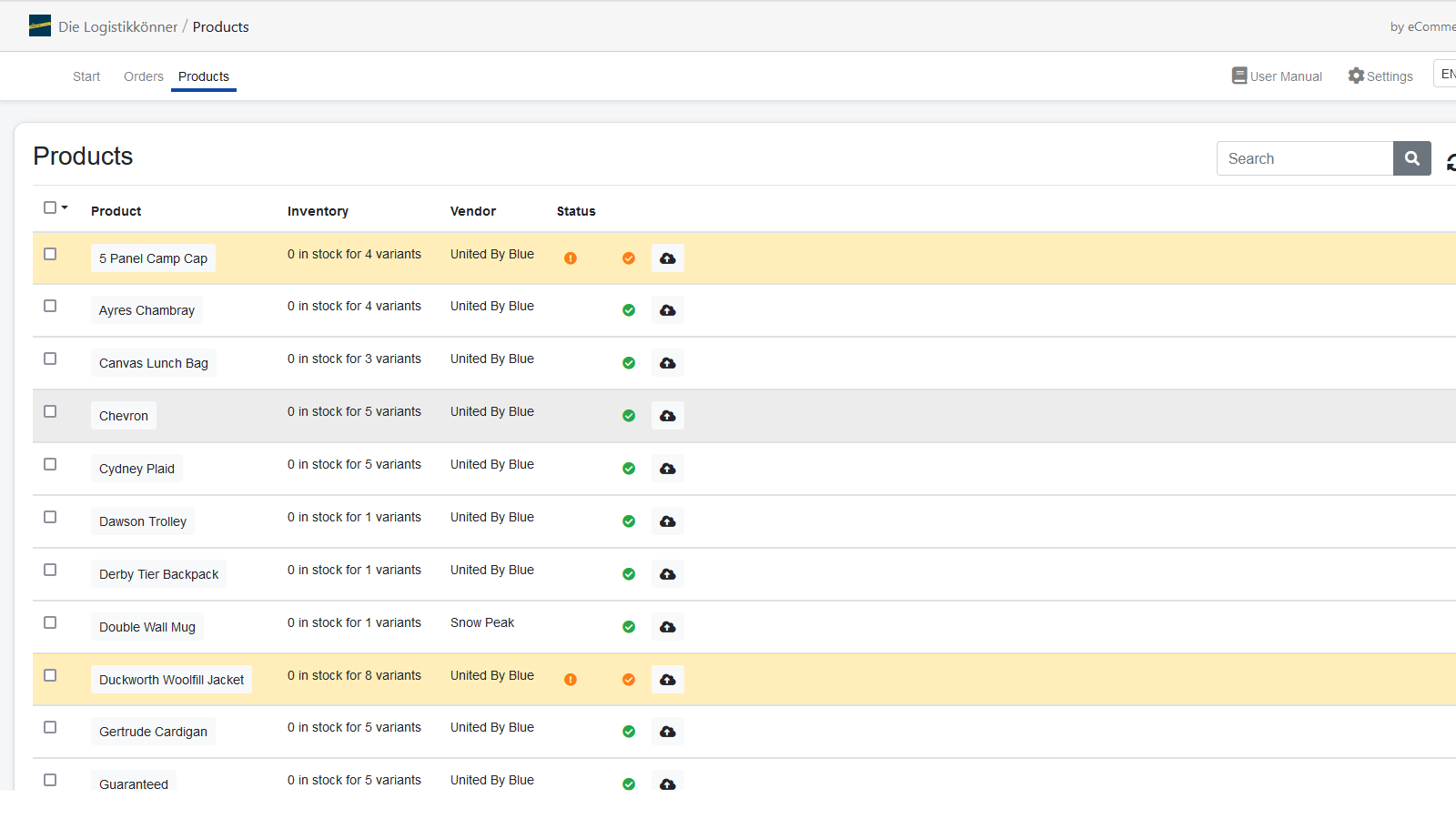Click cloud upload icon for Double Wall Mug

pyautogui.click(x=667, y=627)
